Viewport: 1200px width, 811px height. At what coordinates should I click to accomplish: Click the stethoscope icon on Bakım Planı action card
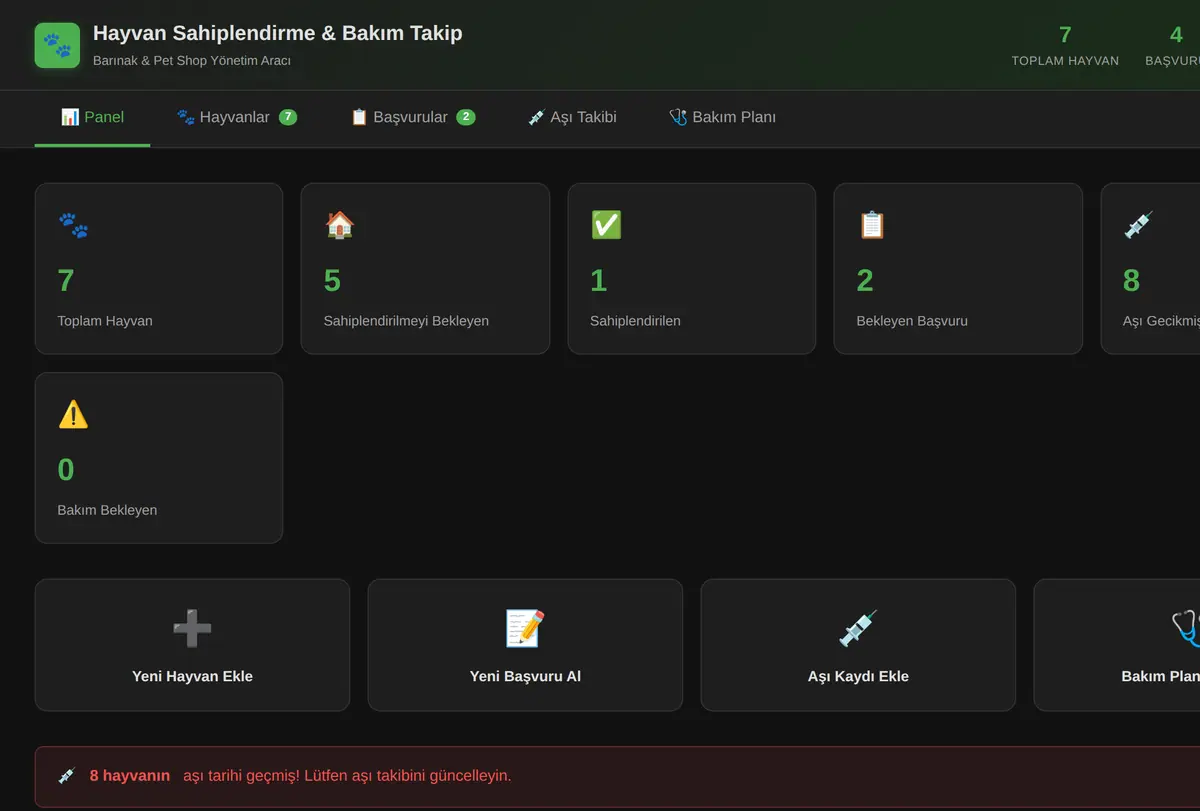tap(1186, 629)
